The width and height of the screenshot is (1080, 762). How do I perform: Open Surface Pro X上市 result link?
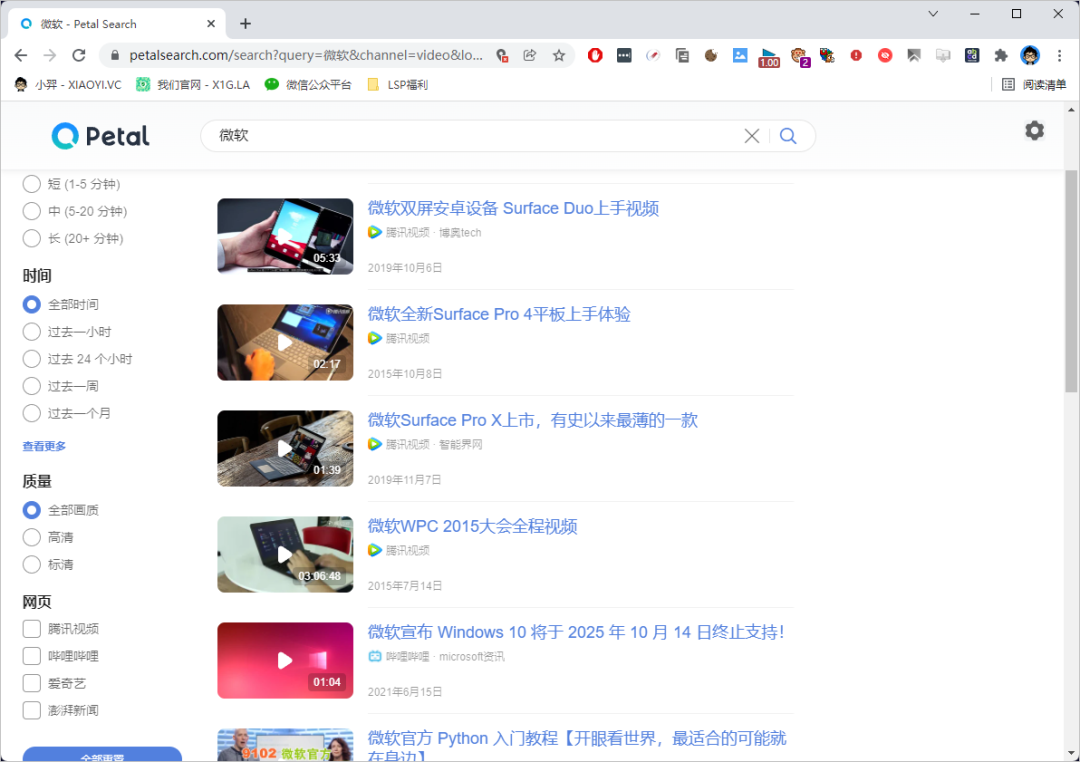[532, 420]
